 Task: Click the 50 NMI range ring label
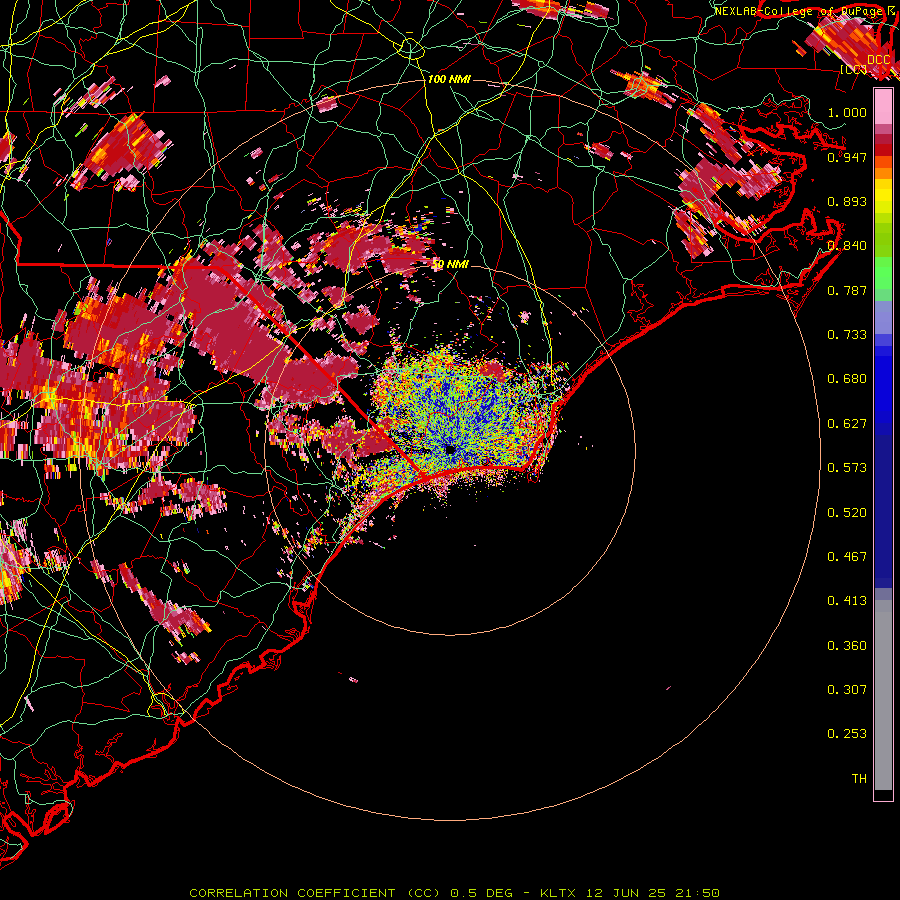[449, 264]
